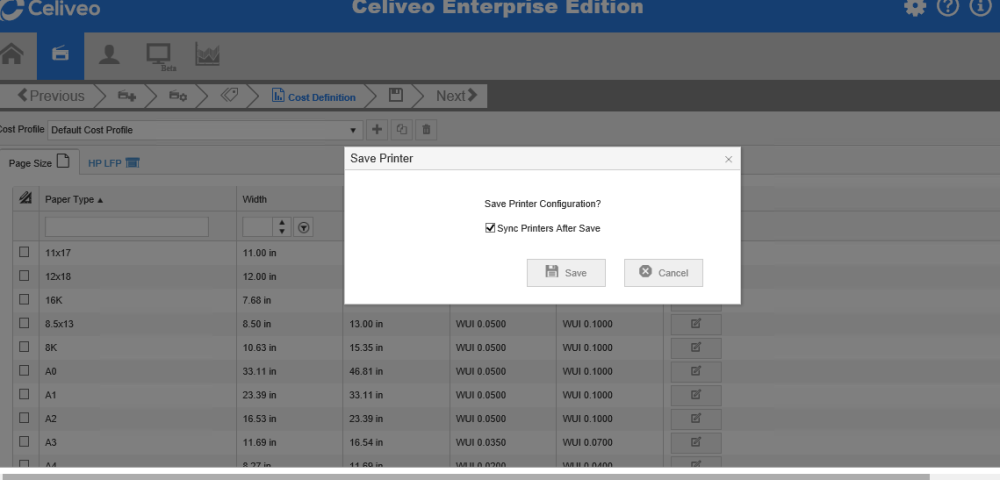Open the info icon in header
Screen dimensions: 1000x480
coord(980,7)
